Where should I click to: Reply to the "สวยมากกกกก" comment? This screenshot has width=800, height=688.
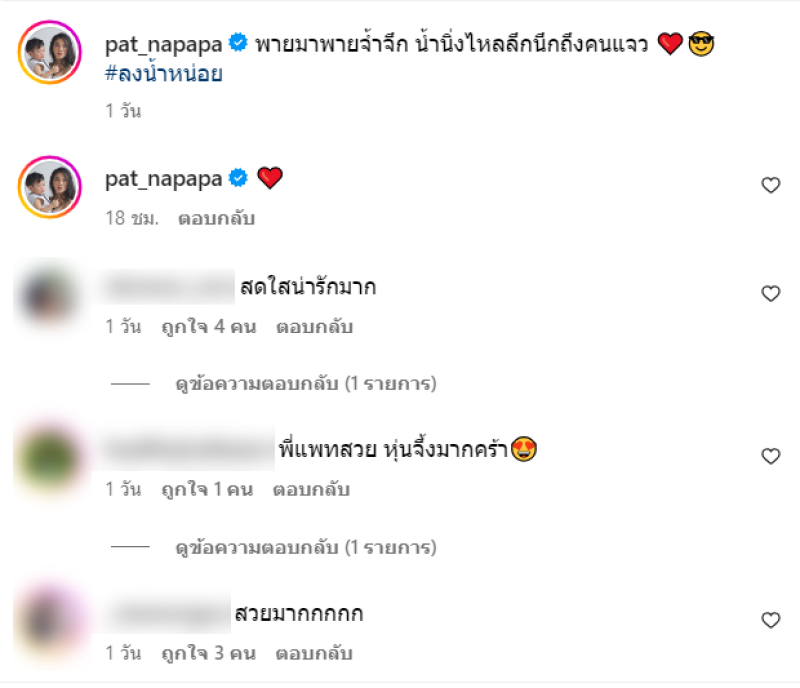click(x=314, y=653)
